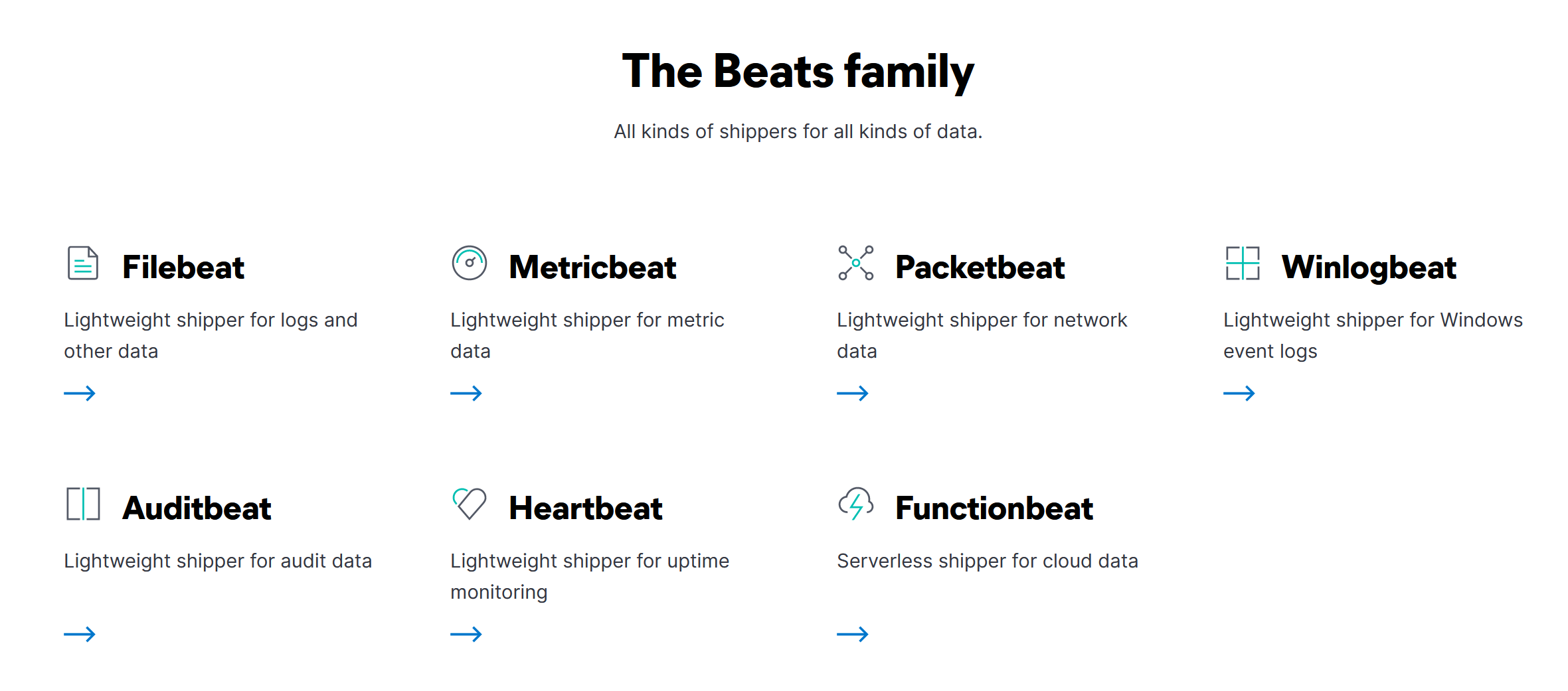Follow the blue arrow under Functionbeat
Viewport: 1568px width, 691px height.
tap(853, 635)
